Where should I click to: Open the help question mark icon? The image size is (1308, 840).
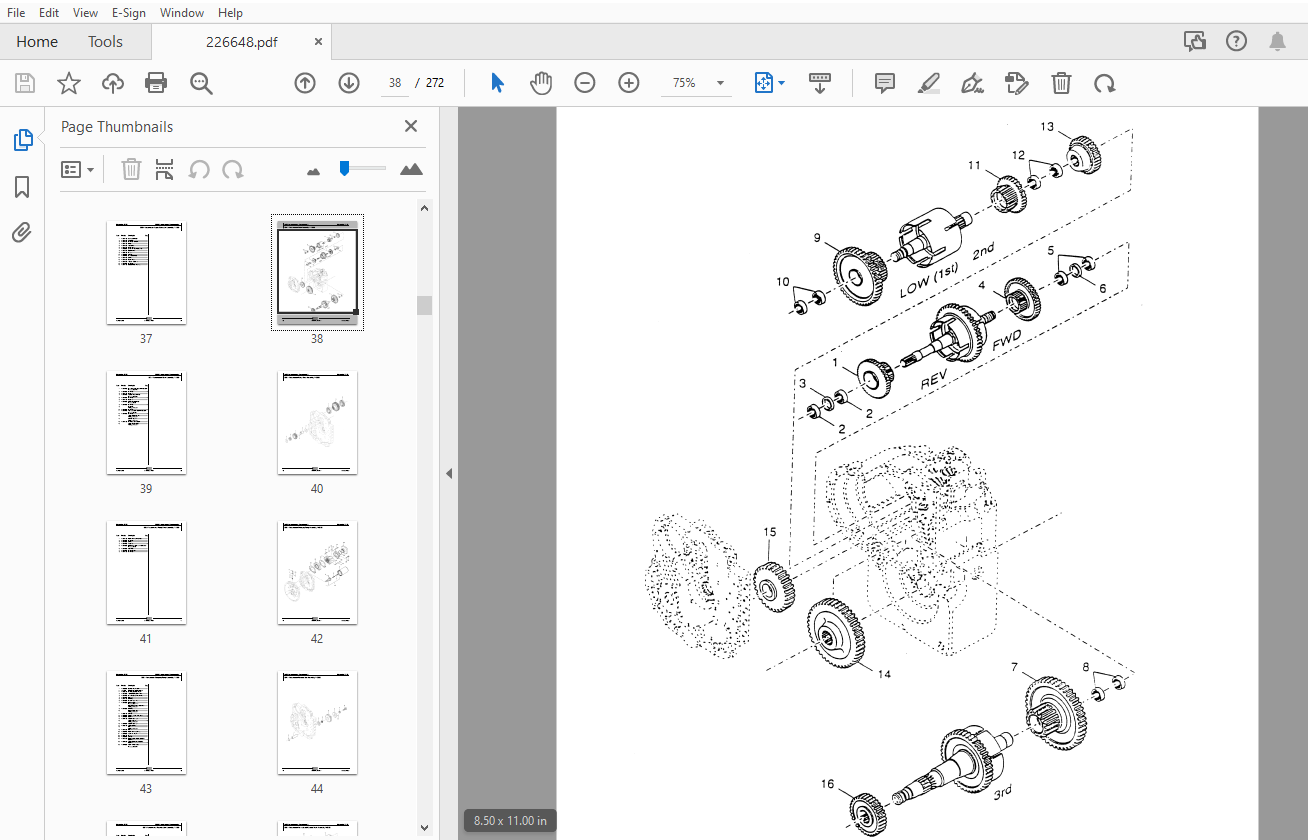tap(1236, 41)
